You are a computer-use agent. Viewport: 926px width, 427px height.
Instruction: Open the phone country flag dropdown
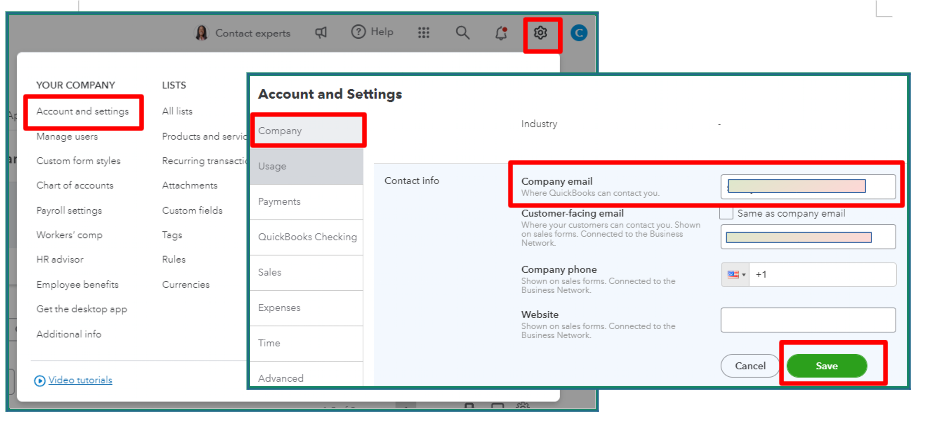(735, 275)
